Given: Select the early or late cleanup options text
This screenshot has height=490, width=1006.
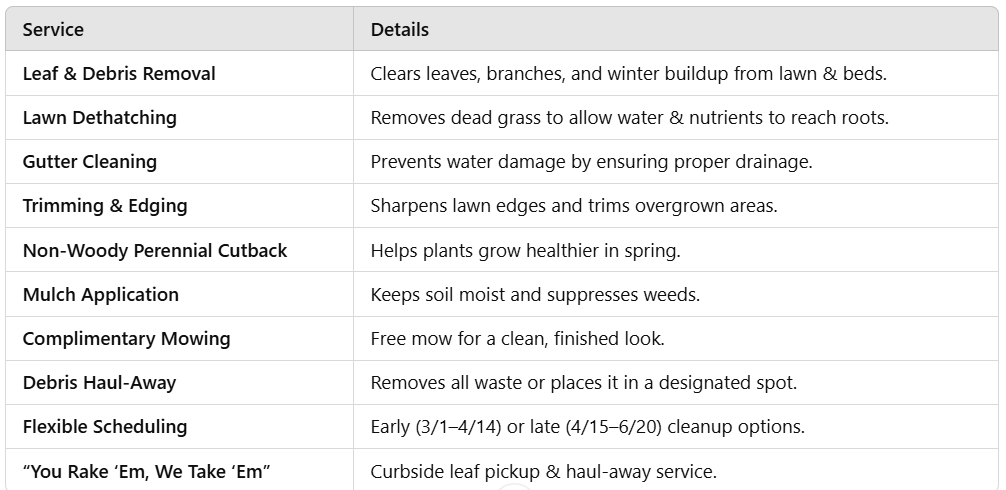Looking at the screenshot, I should pos(588,427).
